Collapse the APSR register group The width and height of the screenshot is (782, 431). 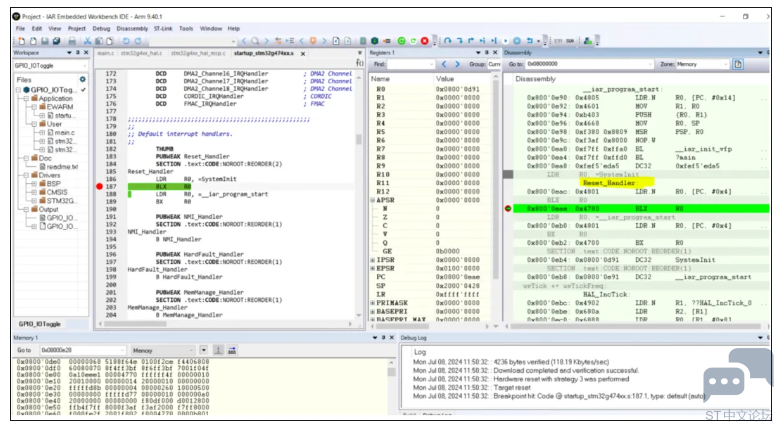click(373, 200)
